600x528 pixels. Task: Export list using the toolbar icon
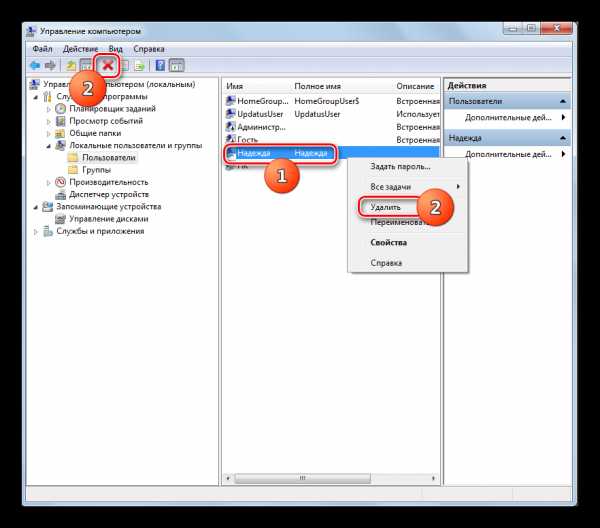click(139, 66)
